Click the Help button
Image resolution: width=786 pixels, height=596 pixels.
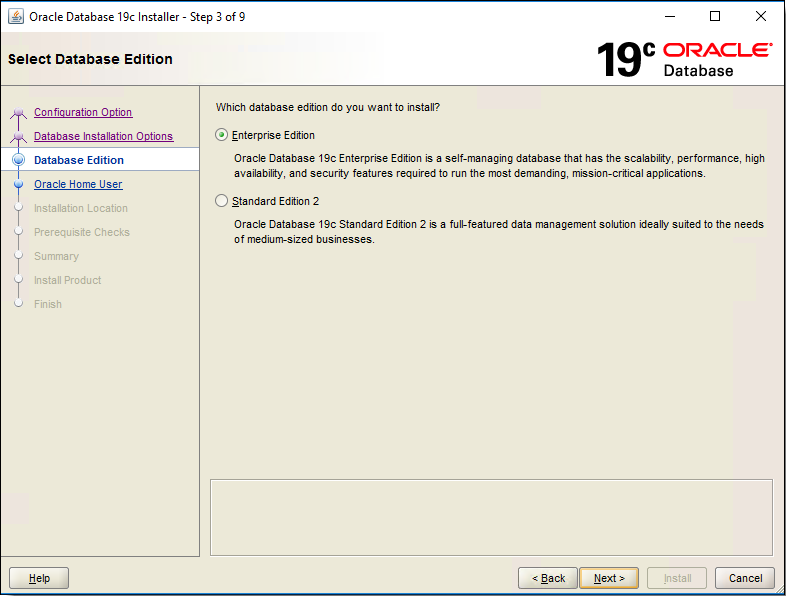pos(39,578)
